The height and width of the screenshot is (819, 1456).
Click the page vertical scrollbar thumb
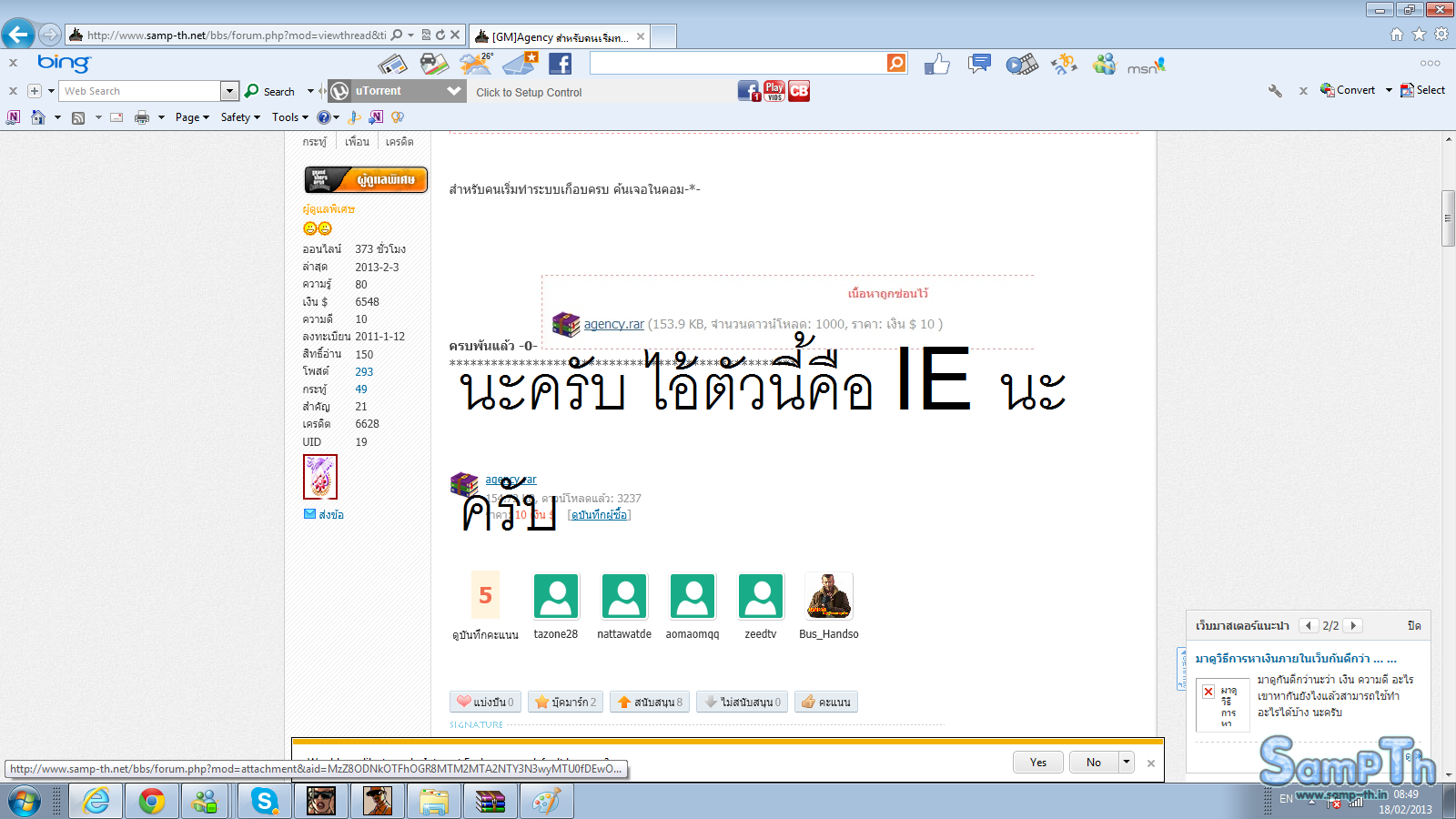point(1448,218)
